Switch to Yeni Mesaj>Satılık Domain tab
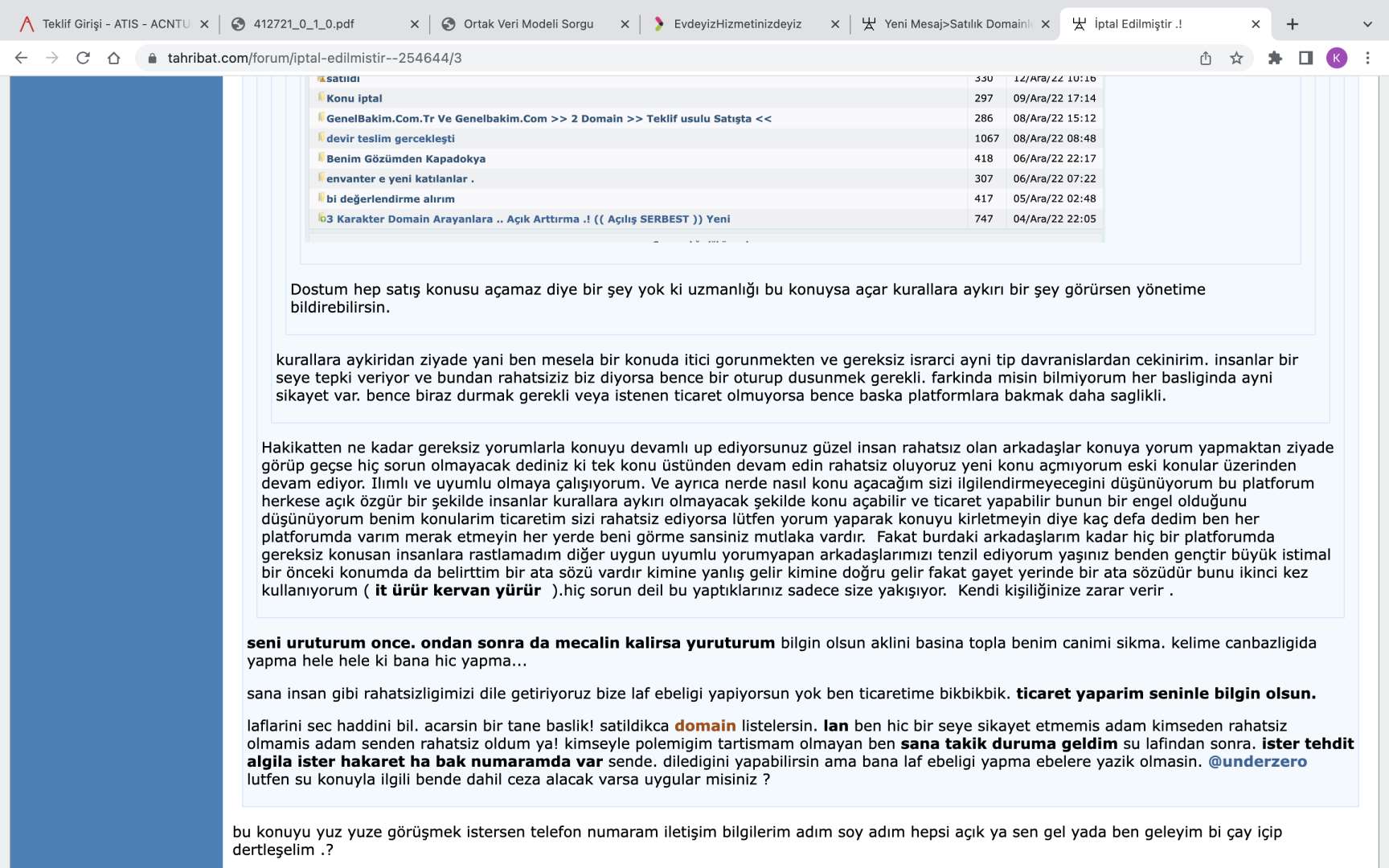The width and height of the screenshot is (1389, 868). click(x=956, y=24)
